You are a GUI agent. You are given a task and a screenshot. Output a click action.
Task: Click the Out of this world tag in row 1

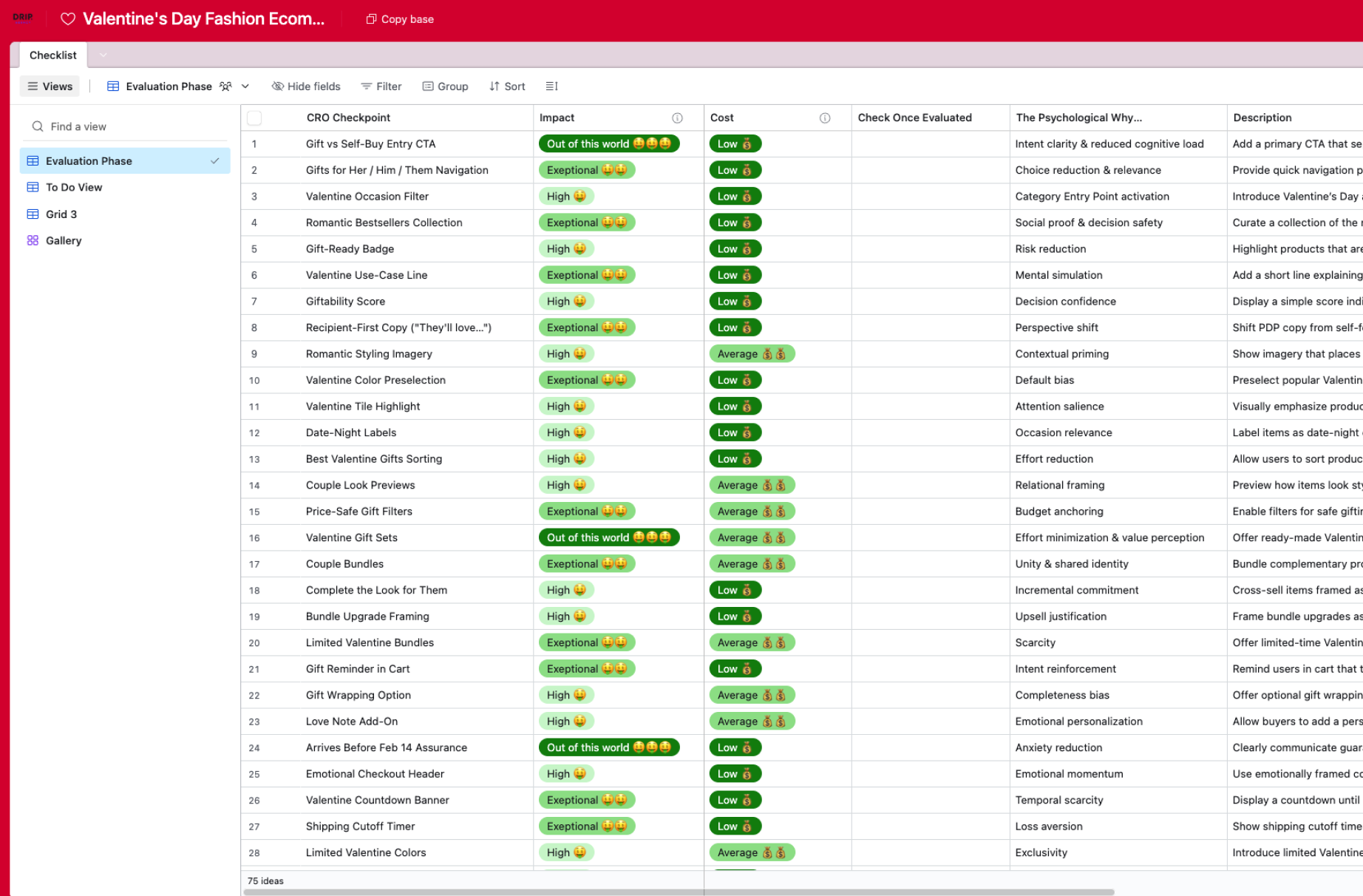(608, 144)
